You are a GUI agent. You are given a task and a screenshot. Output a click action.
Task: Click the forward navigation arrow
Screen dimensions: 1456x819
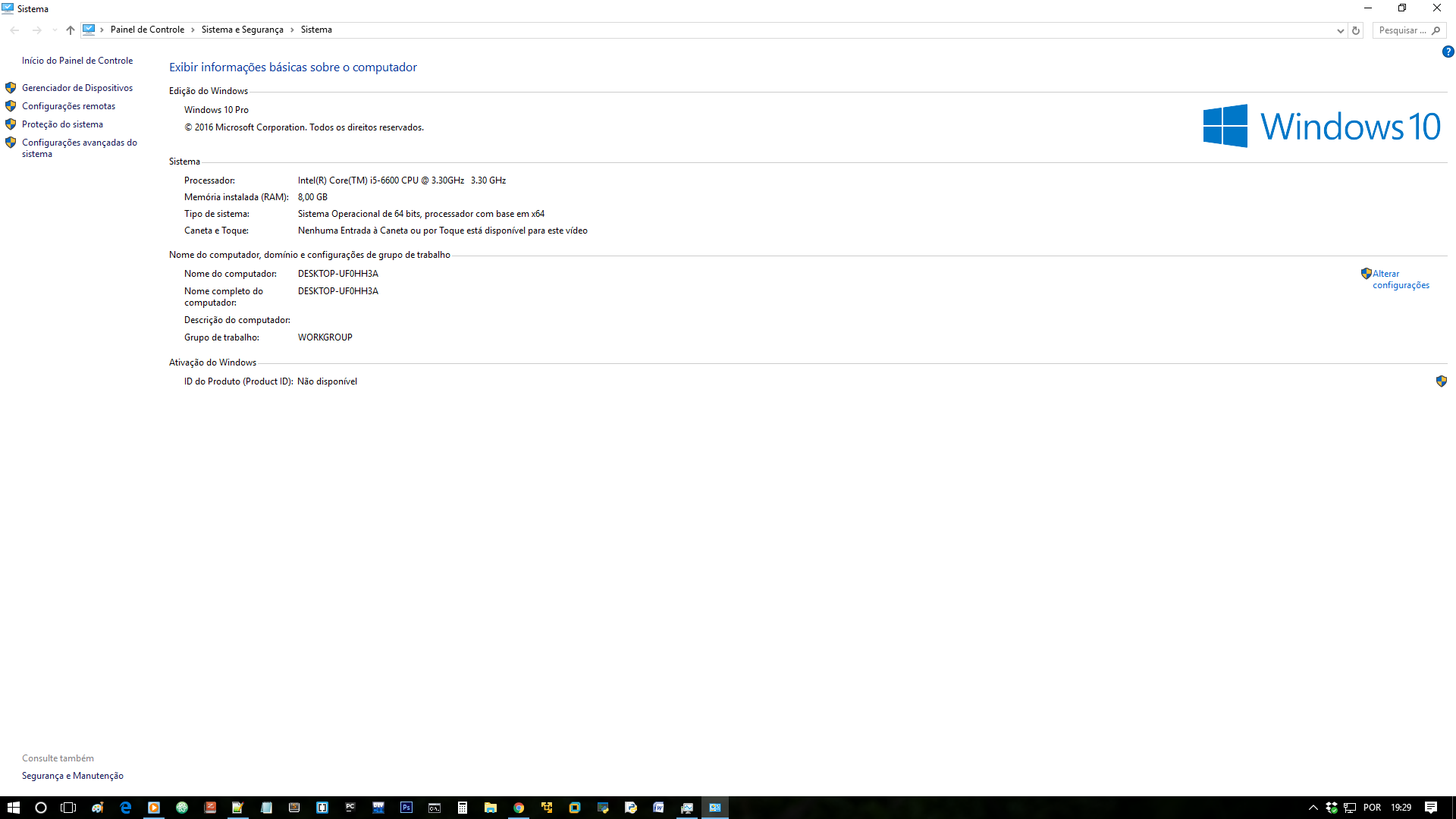(36, 30)
